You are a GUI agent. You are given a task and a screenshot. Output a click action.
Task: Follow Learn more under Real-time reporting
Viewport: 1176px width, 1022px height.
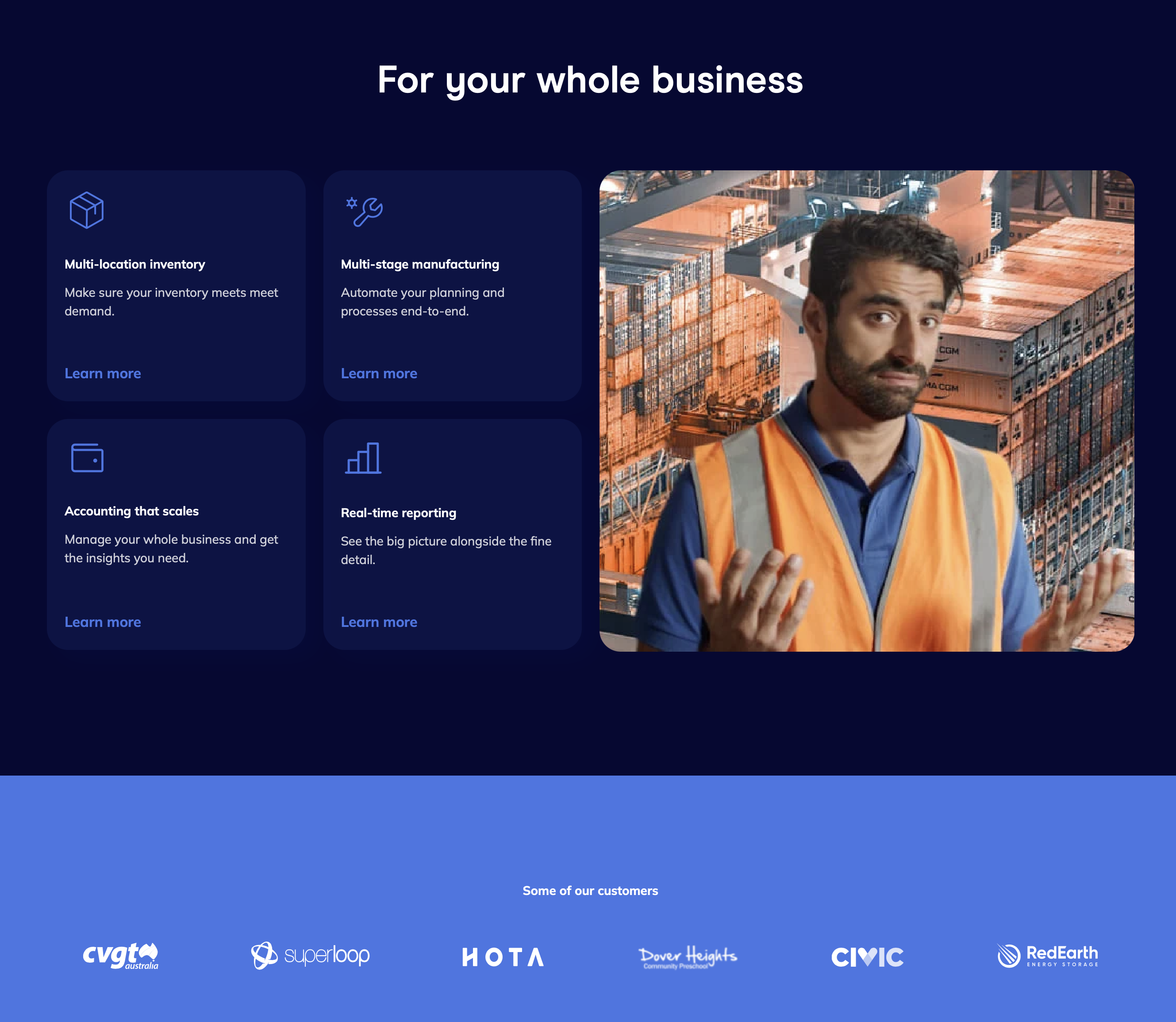point(379,622)
